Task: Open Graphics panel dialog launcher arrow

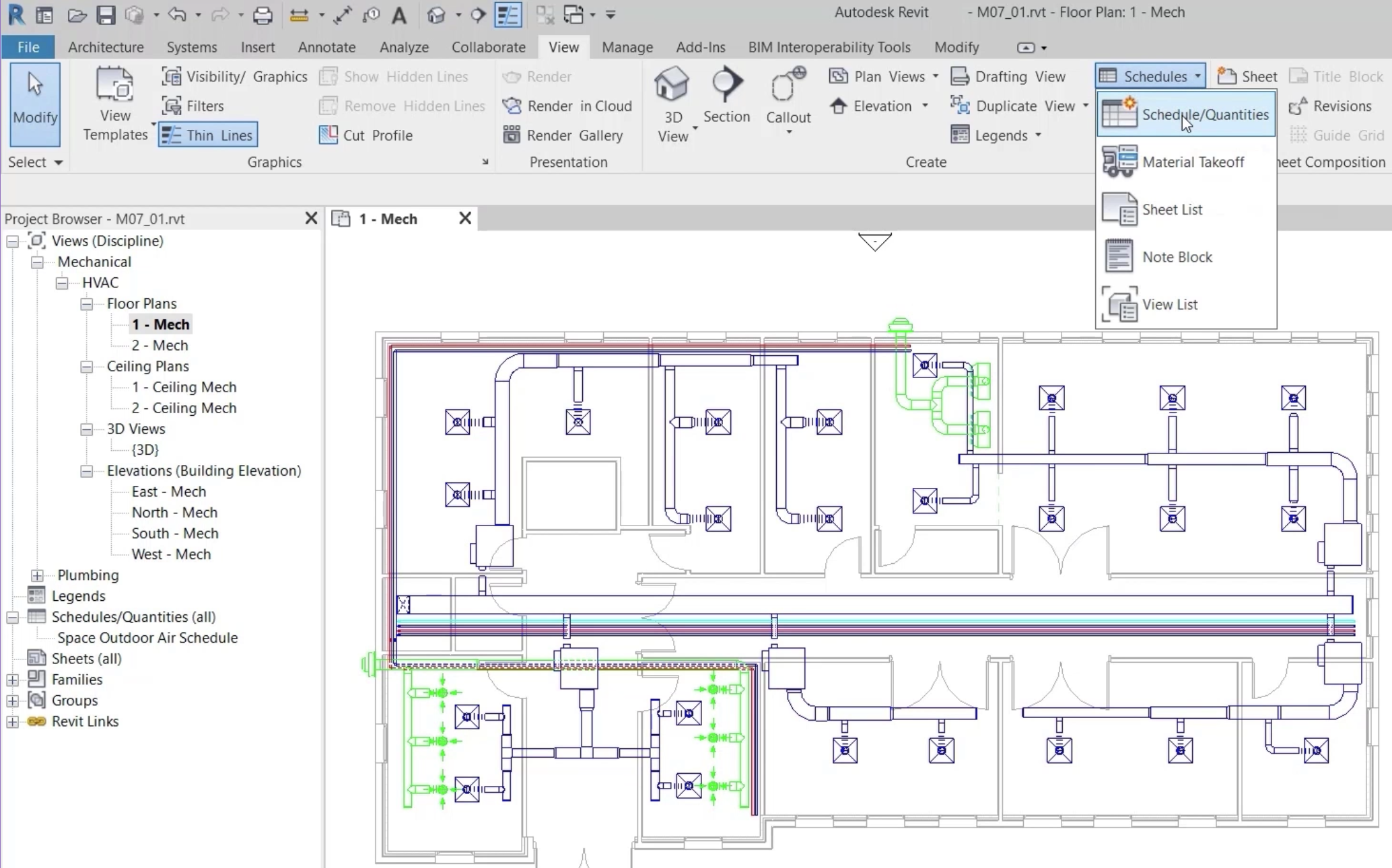Action: click(x=485, y=162)
